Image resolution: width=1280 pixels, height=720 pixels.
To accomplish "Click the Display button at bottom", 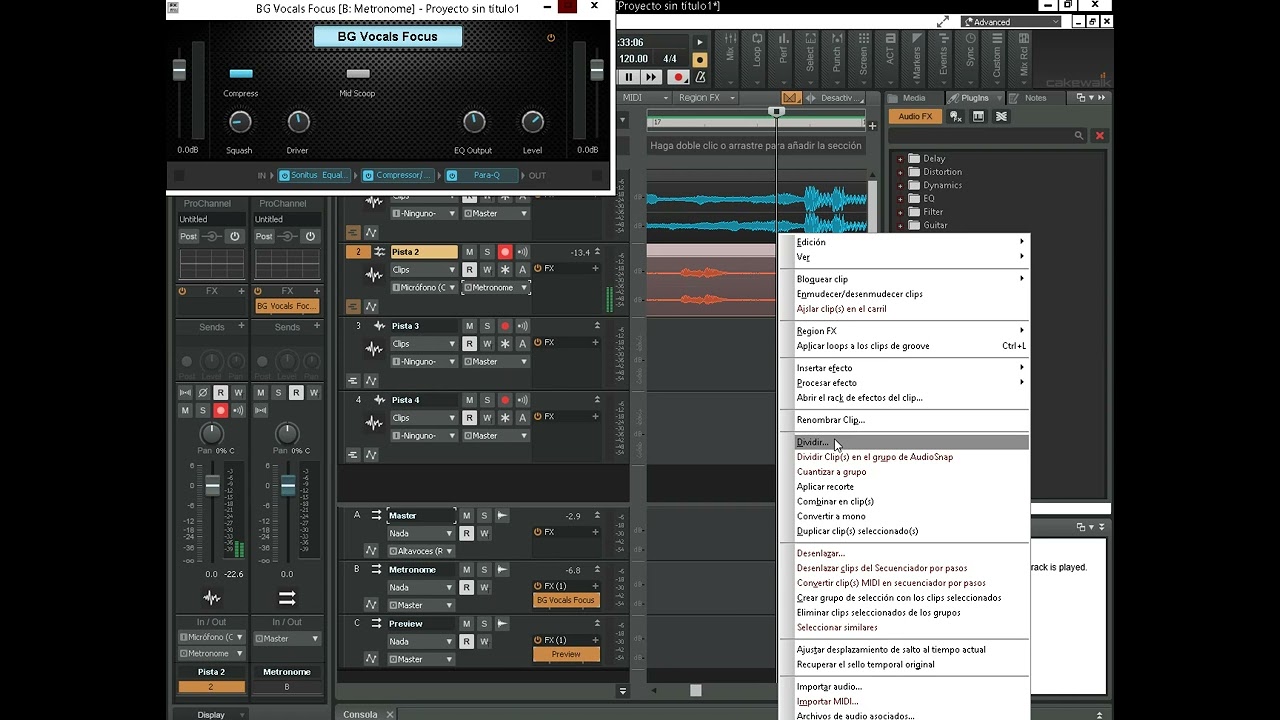I will point(211,715).
